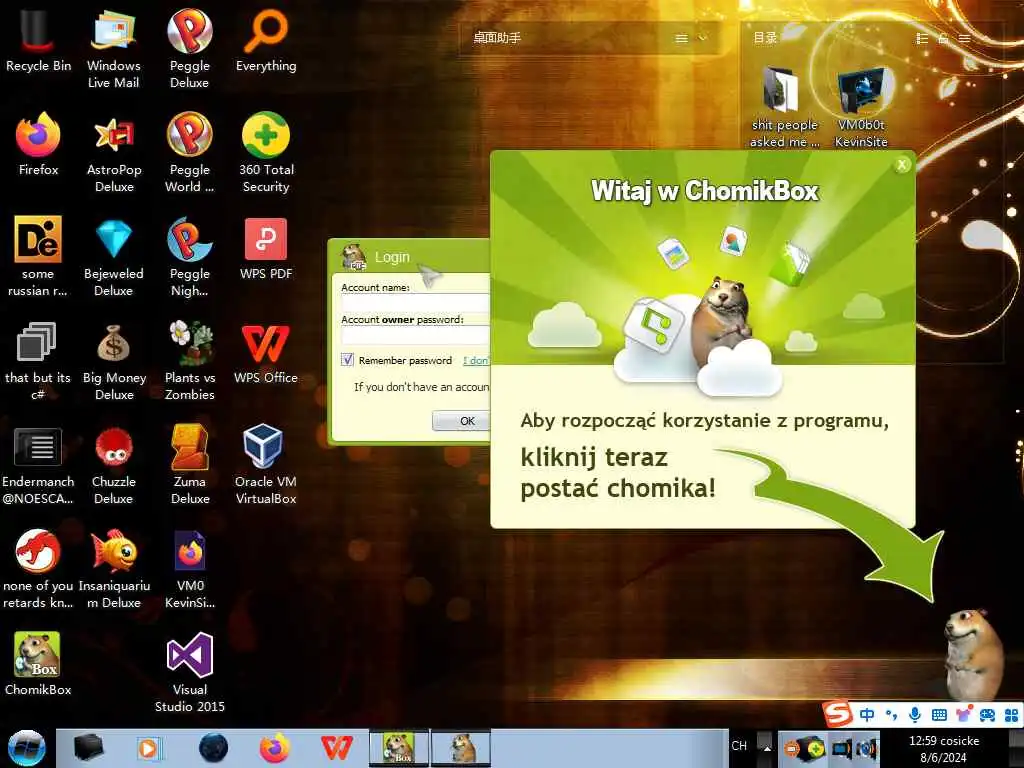1024x768 pixels.
Task: Open the Everything search shortcut
Action: tap(266, 40)
